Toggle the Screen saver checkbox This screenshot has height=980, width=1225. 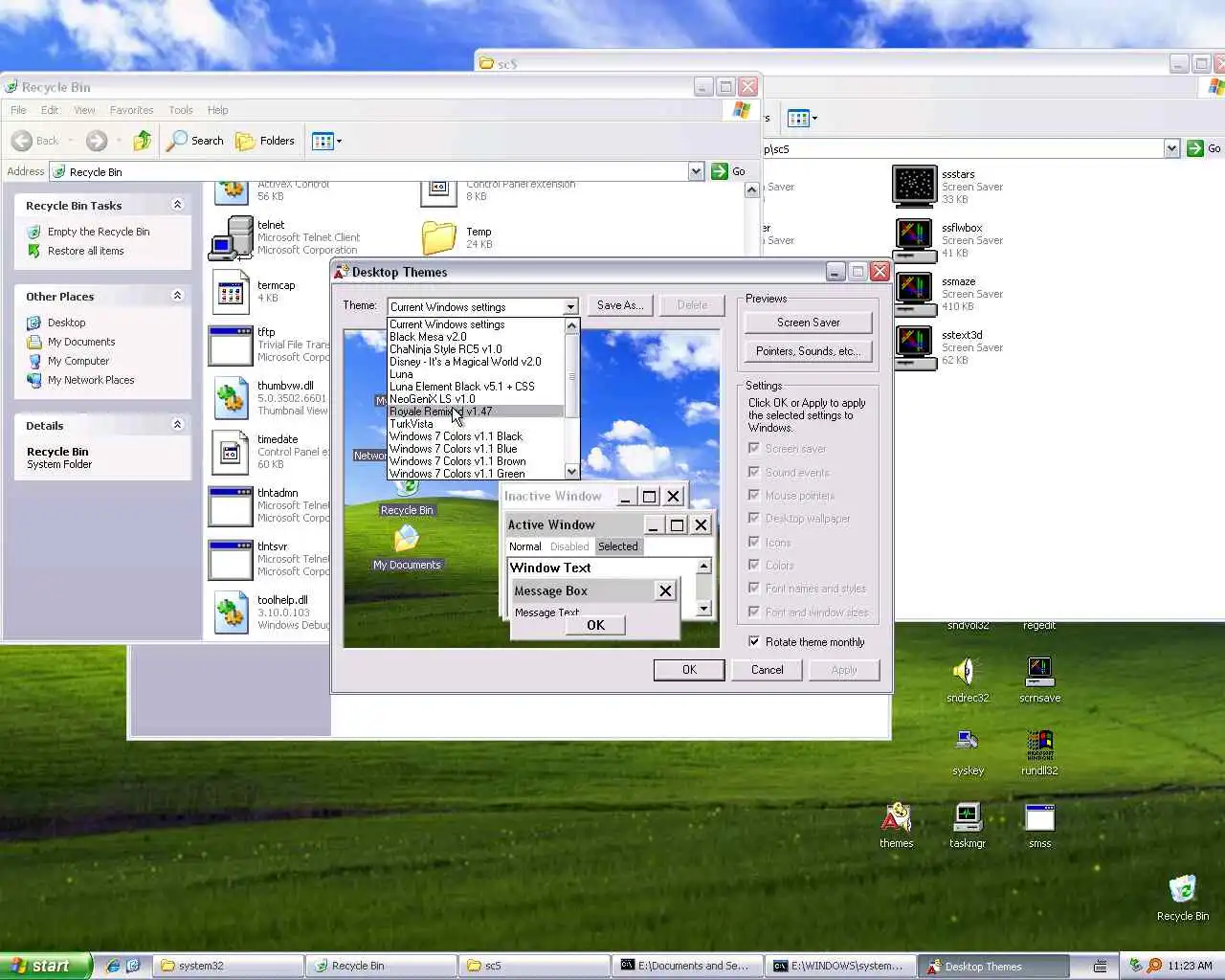(754, 448)
